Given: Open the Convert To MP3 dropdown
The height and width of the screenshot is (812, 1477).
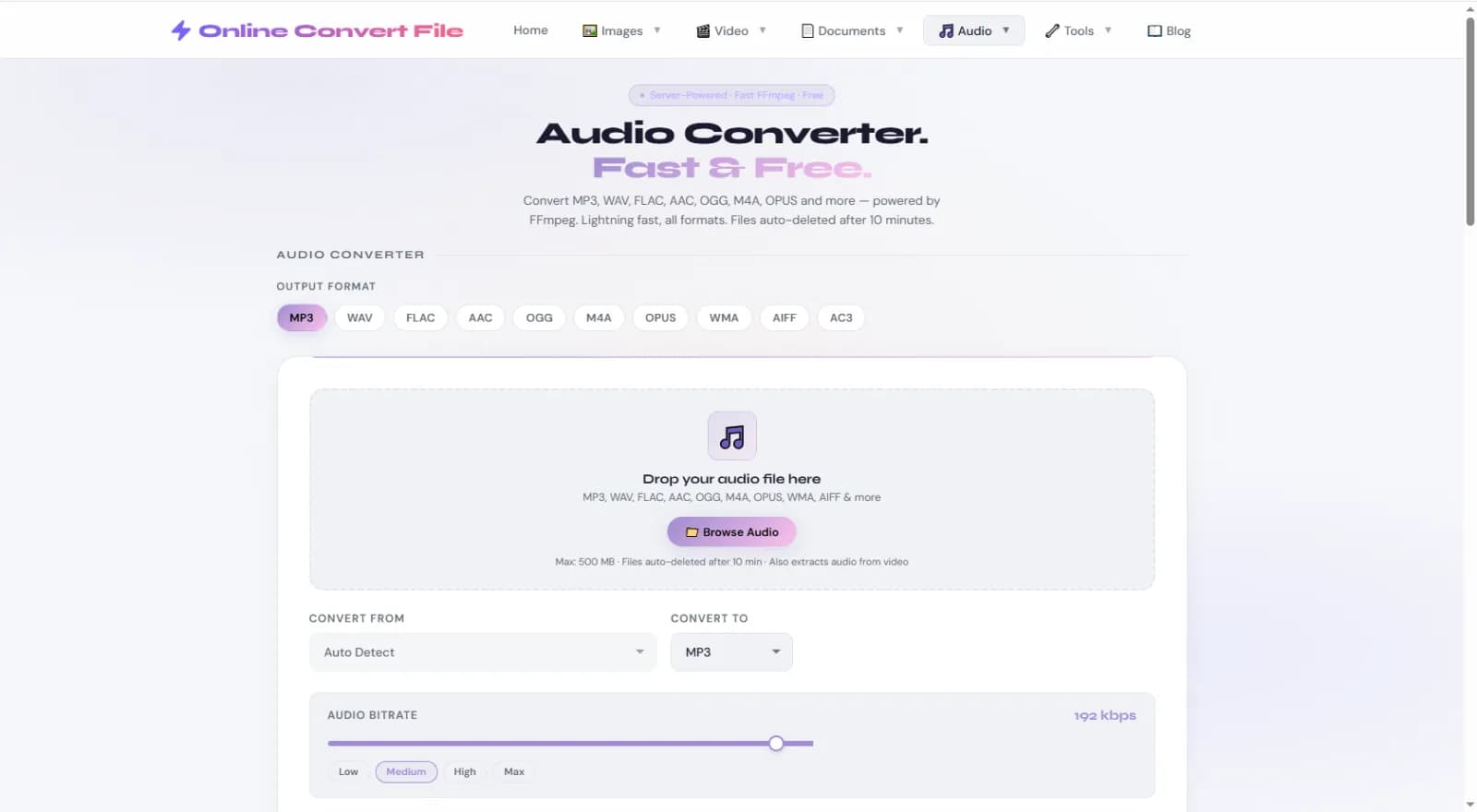Looking at the screenshot, I should 731,652.
